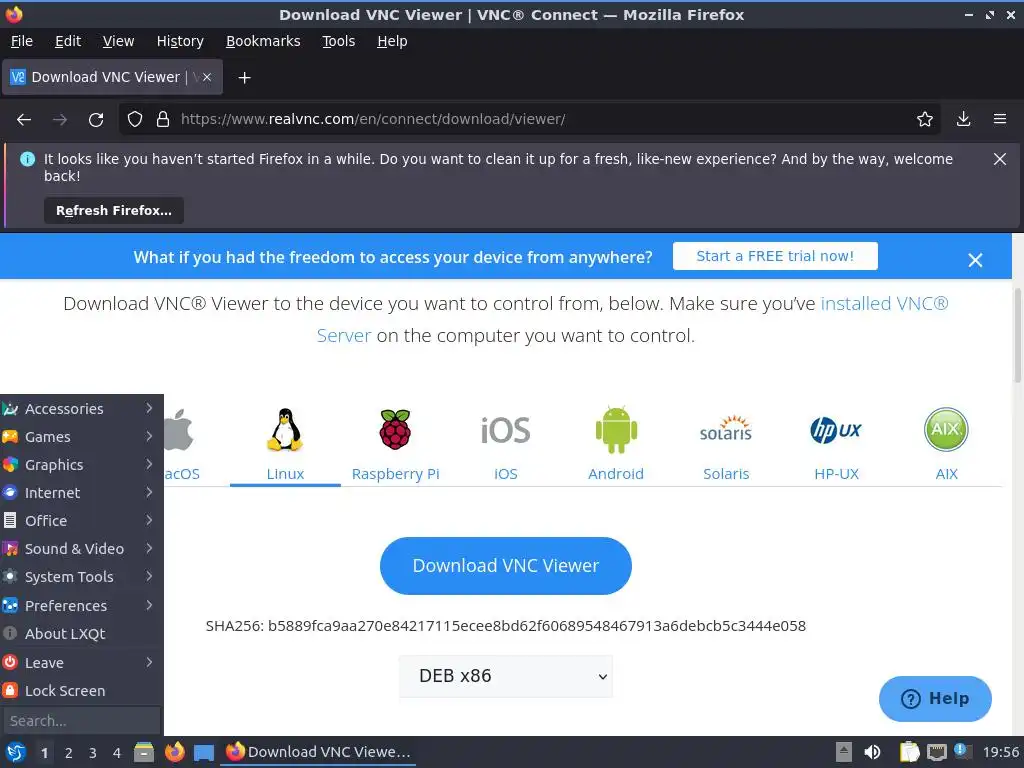Screen dimensions: 1024x768
Task: Open the Bookmarks menu
Action: (263, 41)
